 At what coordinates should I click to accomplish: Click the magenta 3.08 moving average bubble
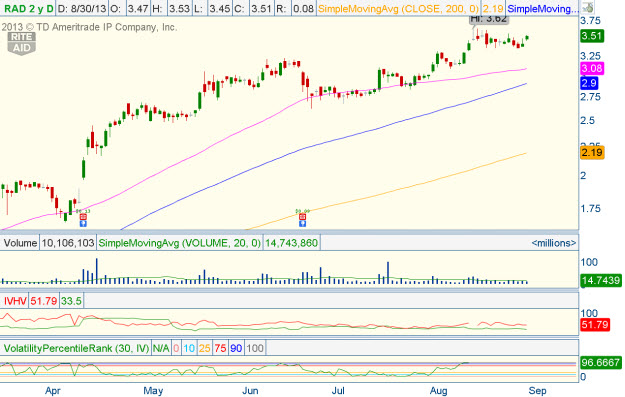click(592, 68)
